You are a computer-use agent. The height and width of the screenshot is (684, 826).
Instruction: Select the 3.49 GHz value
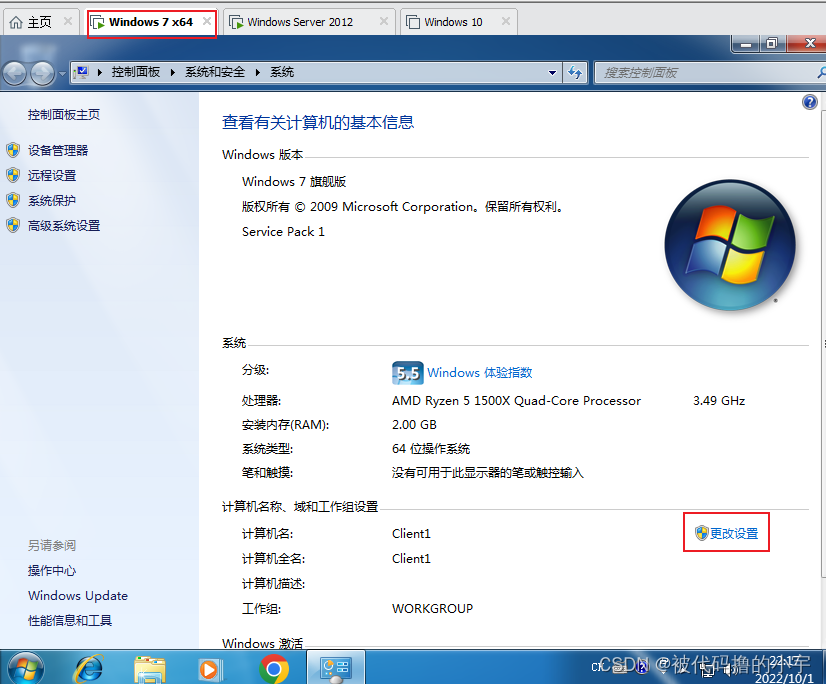[719, 401]
